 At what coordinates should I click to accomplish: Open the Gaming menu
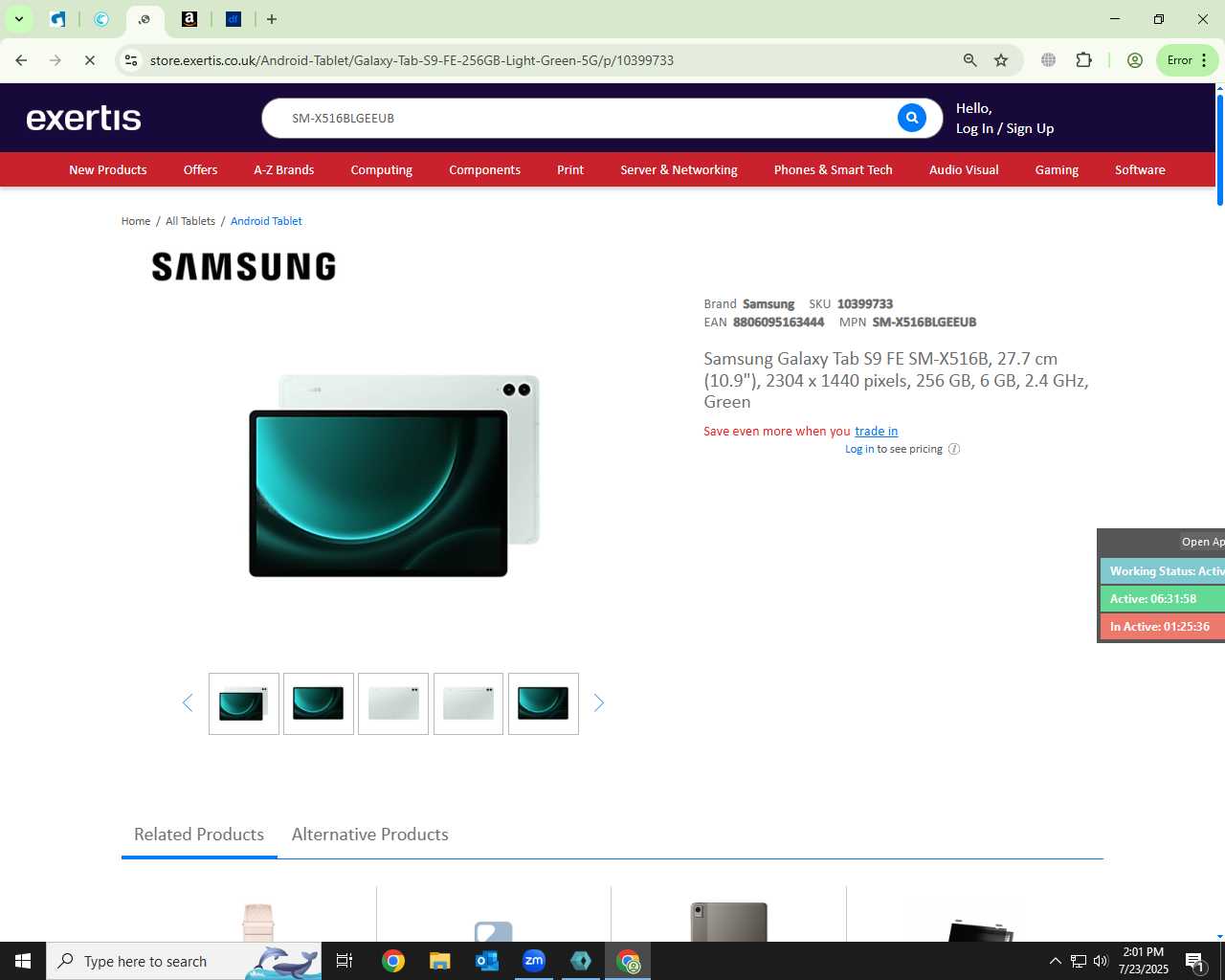(1057, 169)
